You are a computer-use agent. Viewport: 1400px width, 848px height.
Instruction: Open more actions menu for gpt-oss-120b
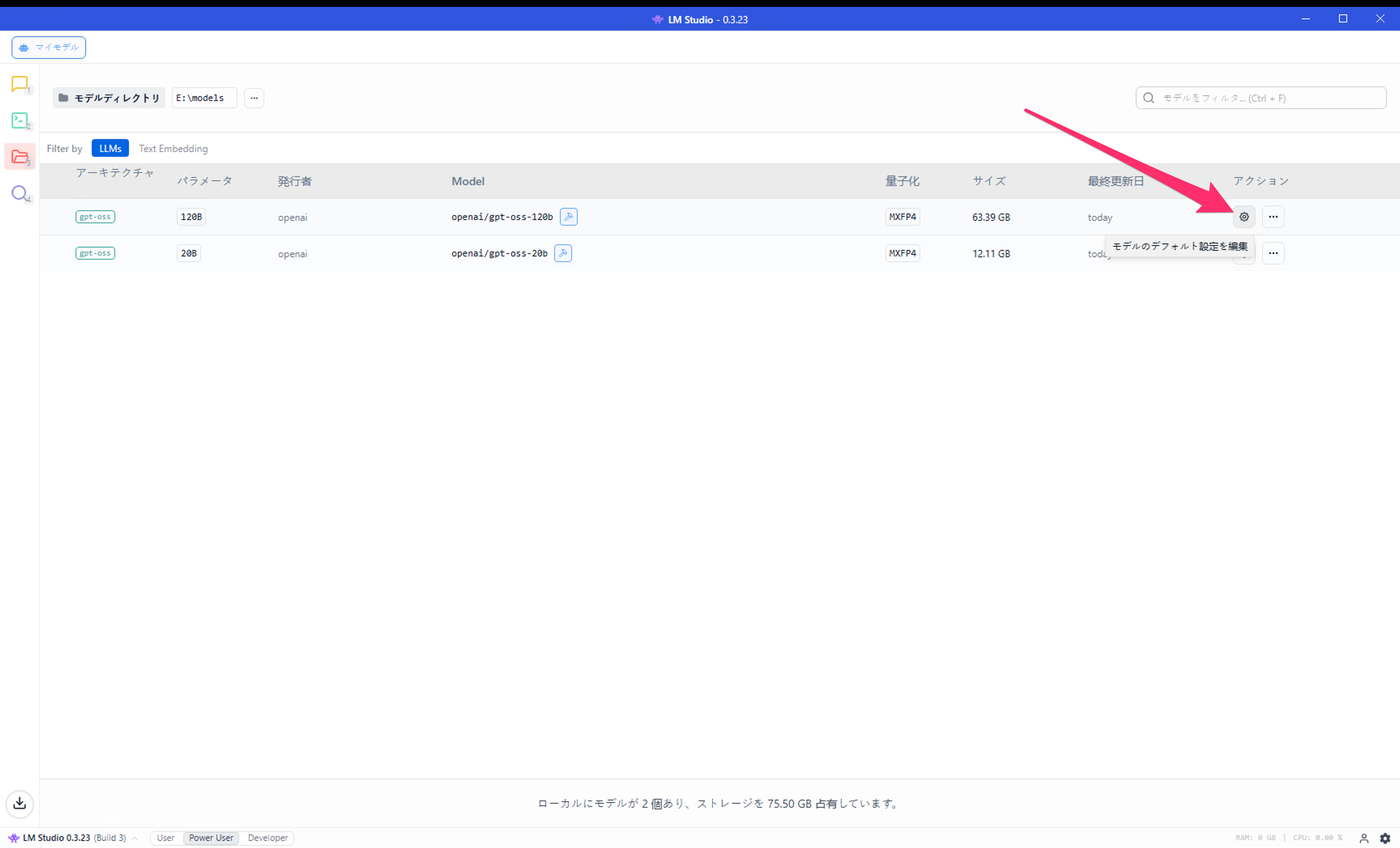point(1273,217)
